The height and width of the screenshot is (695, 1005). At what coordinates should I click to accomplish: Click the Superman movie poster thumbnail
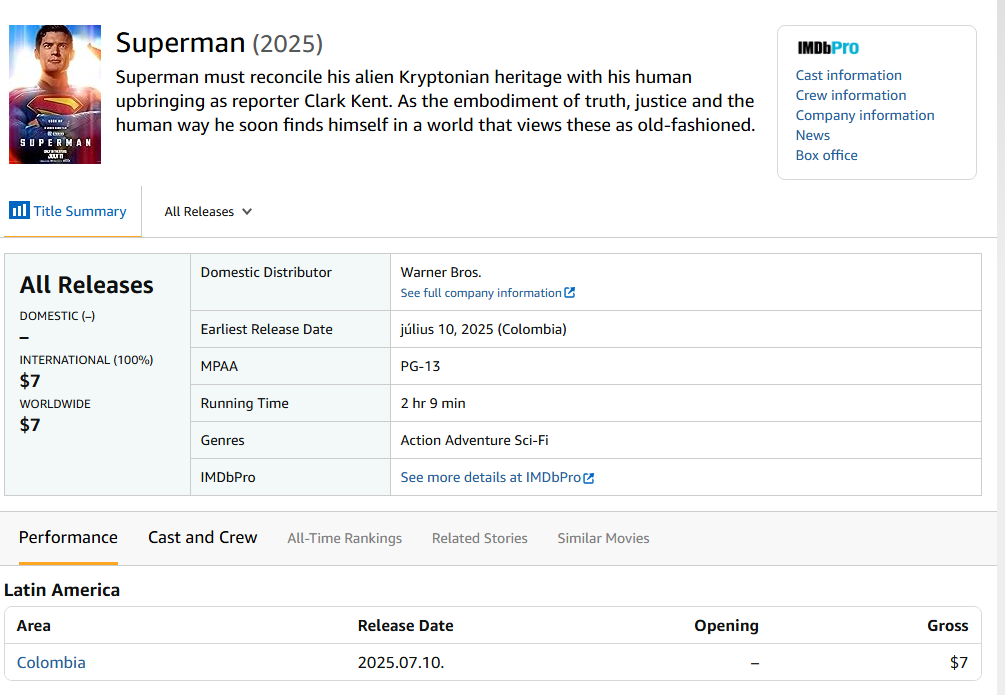55,94
